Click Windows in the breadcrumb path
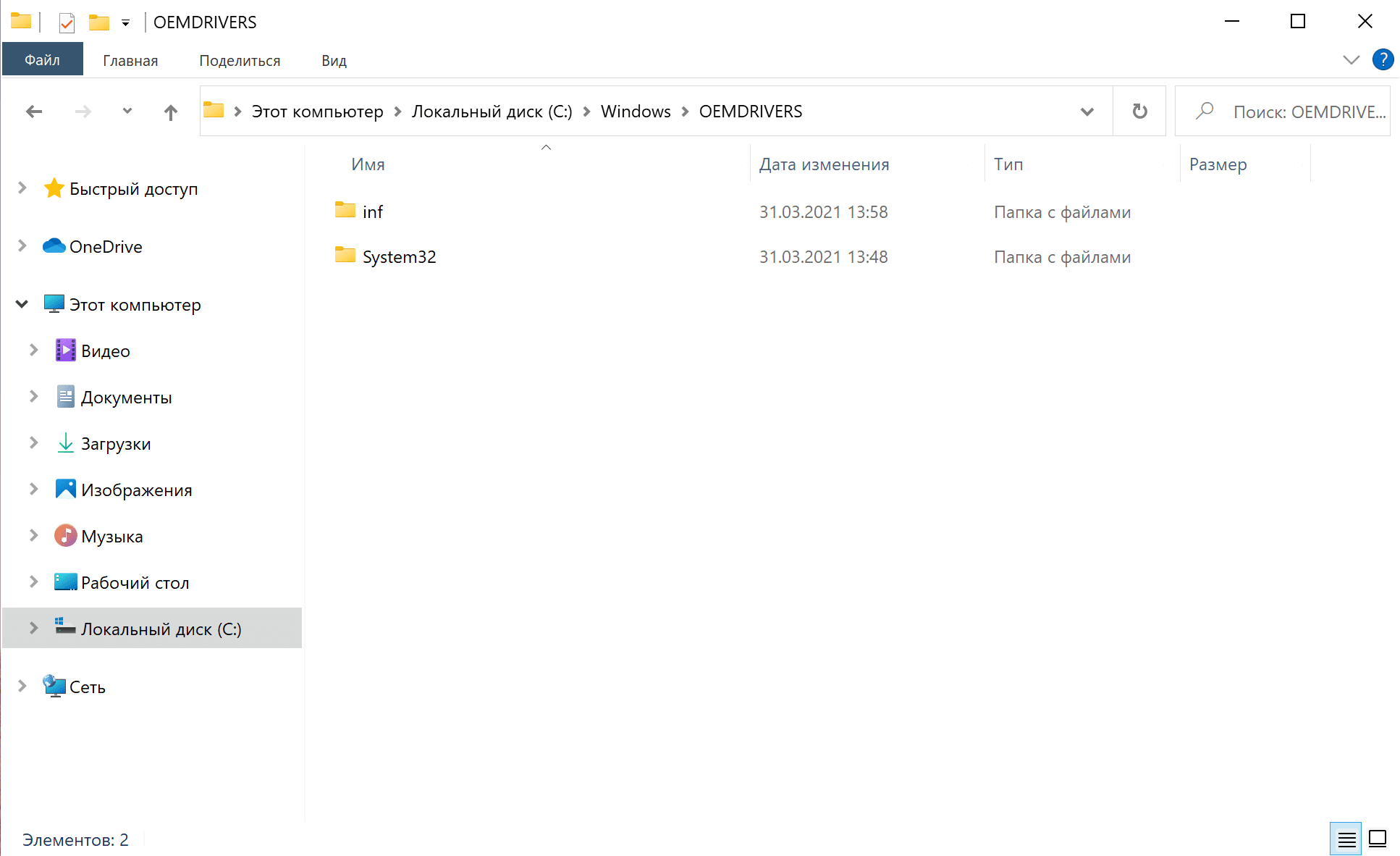 coord(635,112)
